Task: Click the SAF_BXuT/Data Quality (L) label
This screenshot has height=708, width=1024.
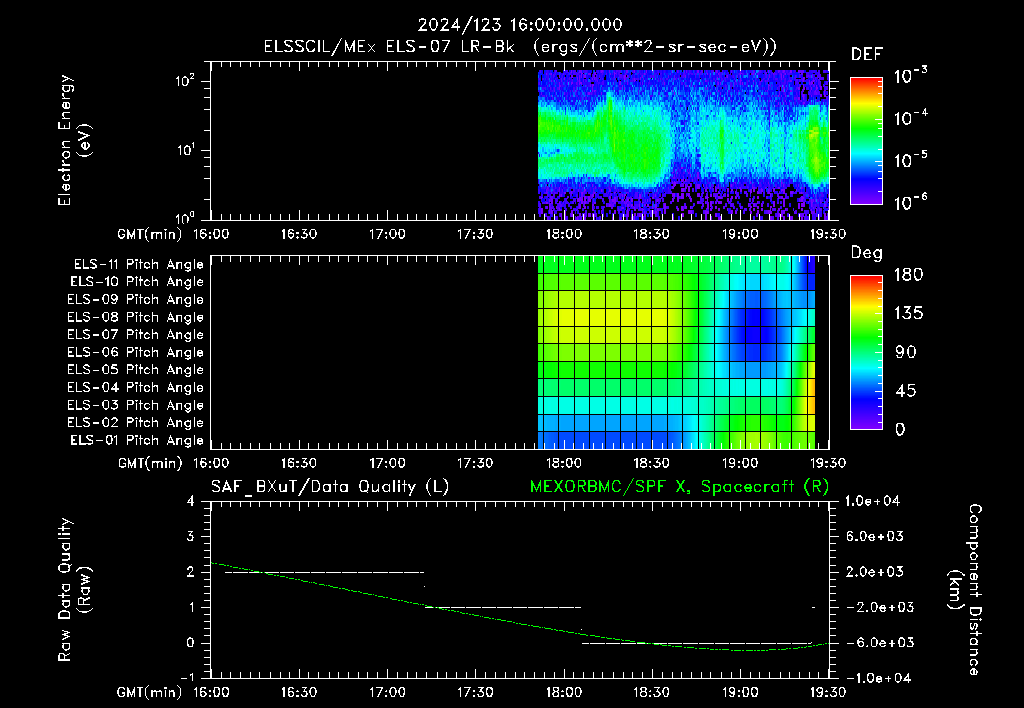Action: pos(330,487)
